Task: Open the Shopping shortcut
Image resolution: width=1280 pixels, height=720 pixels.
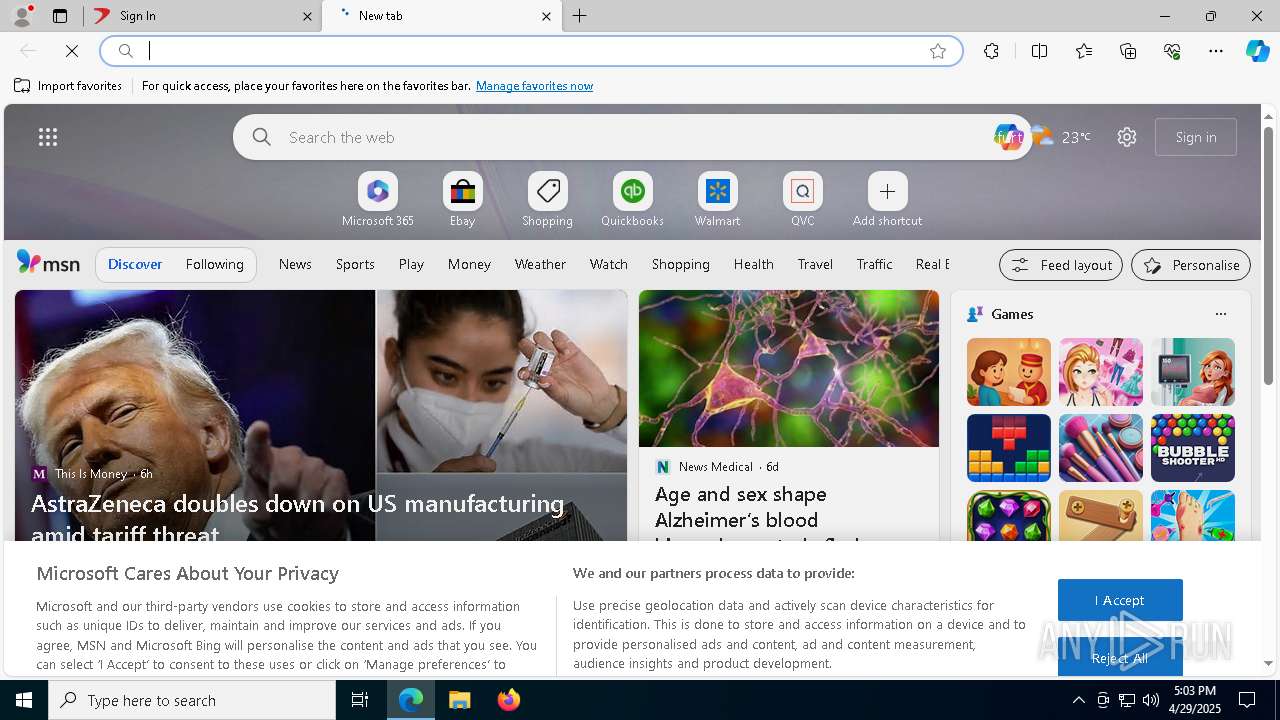Action: coord(548,200)
